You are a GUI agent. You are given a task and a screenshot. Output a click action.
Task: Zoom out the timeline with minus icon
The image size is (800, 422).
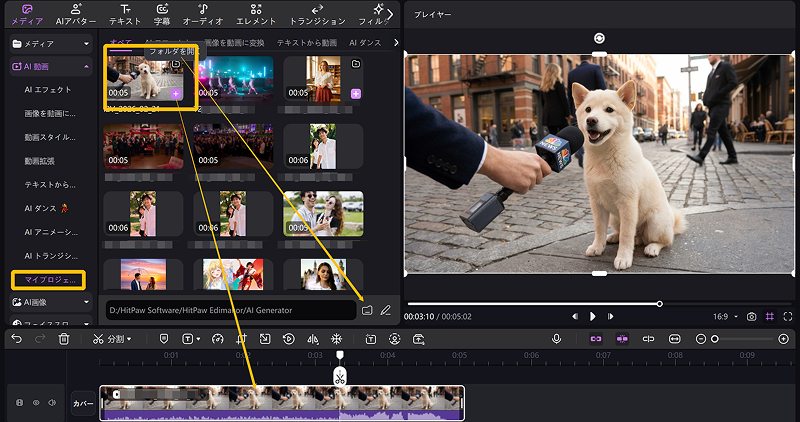[x=701, y=339]
